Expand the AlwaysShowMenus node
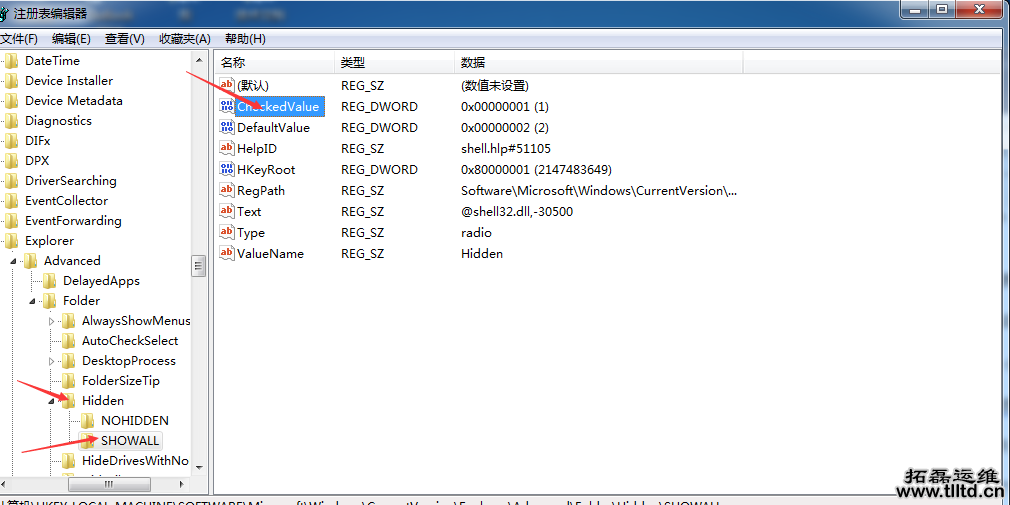The width and height of the screenshot is (1010, 505). pyautogui.click(x=52, y=321)
